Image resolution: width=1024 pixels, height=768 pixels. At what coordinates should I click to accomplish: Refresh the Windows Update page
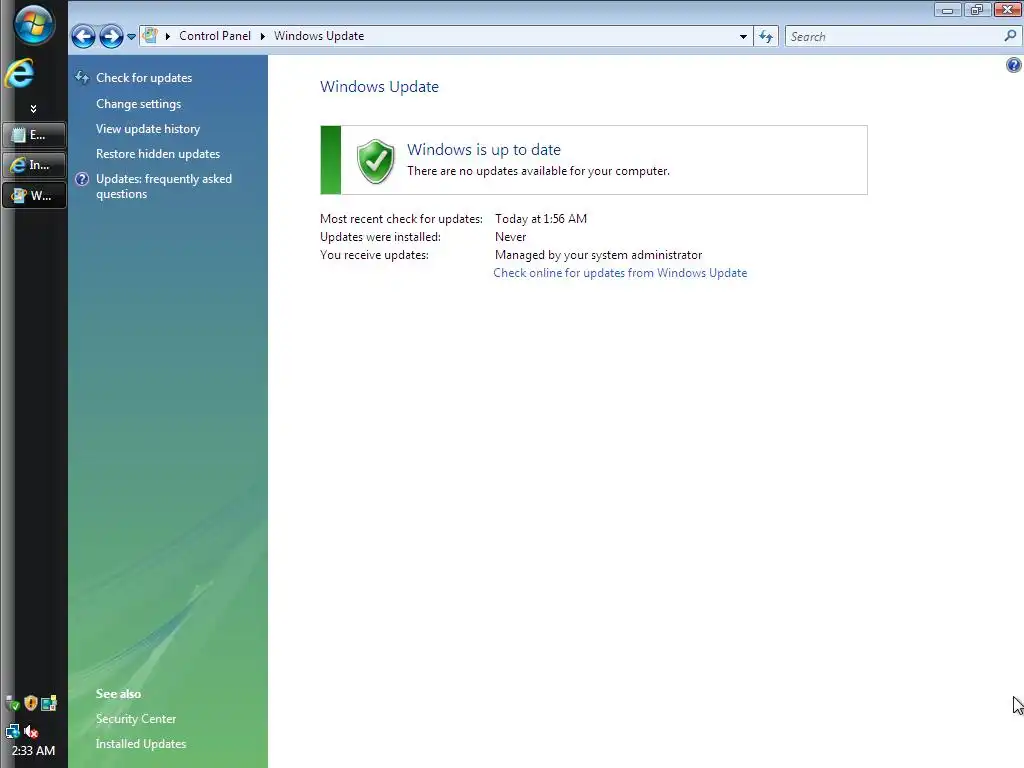[766, 37]
